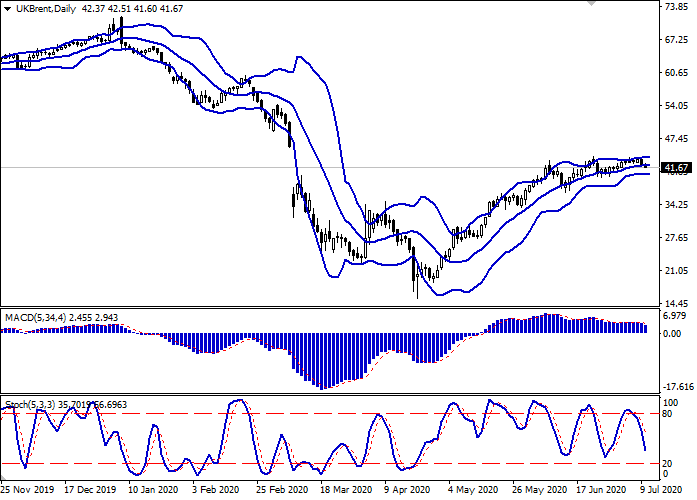Select the 41.67 current price tag
This screenshot has width=697, height=500.
click(677, 167)
